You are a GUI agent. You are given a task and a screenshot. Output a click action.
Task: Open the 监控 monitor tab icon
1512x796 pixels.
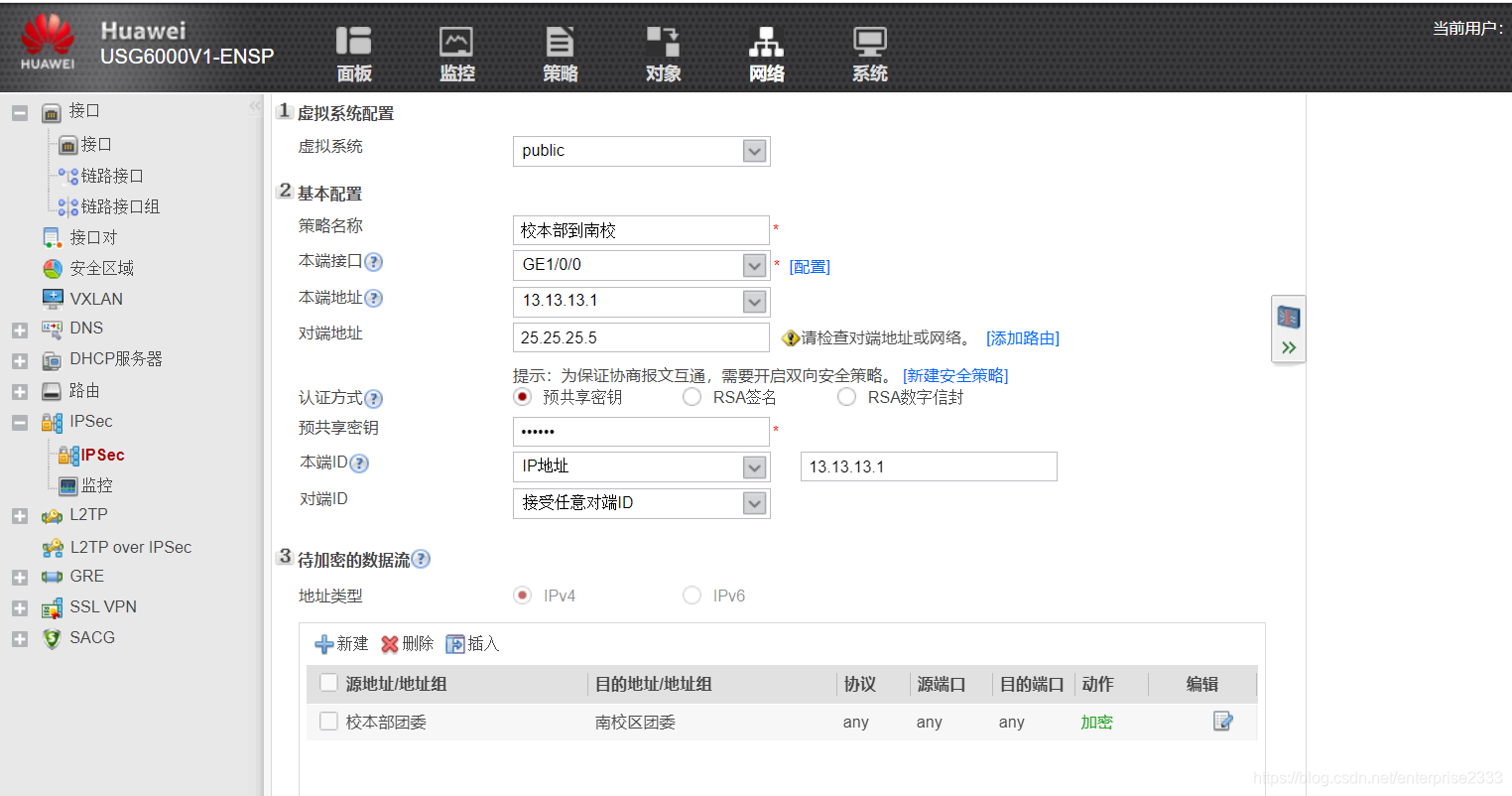456,54
